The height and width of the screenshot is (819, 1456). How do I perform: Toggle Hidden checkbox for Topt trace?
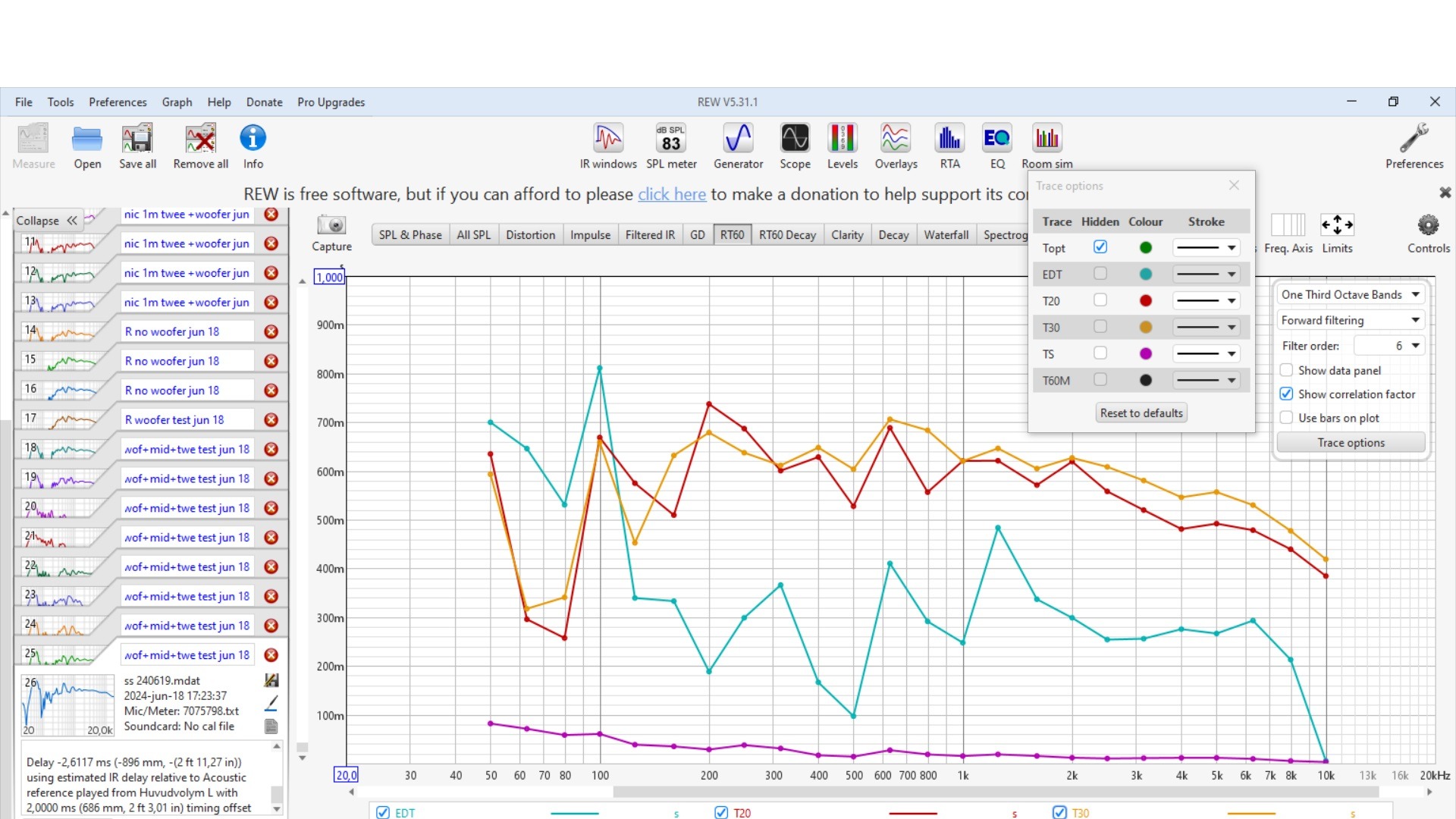point(1100,247)
